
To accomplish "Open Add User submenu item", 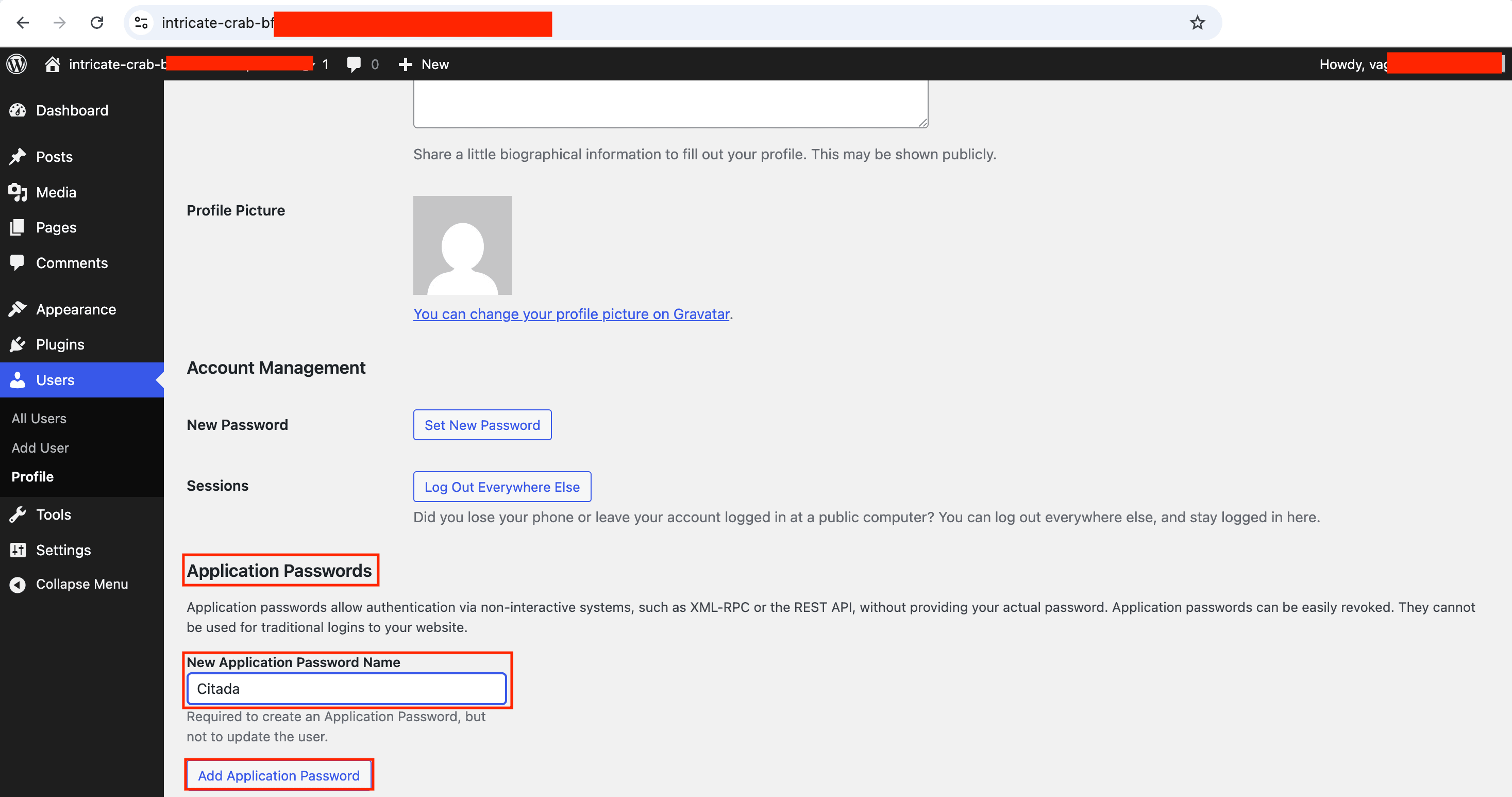I will pyautogui.click(x=40, y=448).
